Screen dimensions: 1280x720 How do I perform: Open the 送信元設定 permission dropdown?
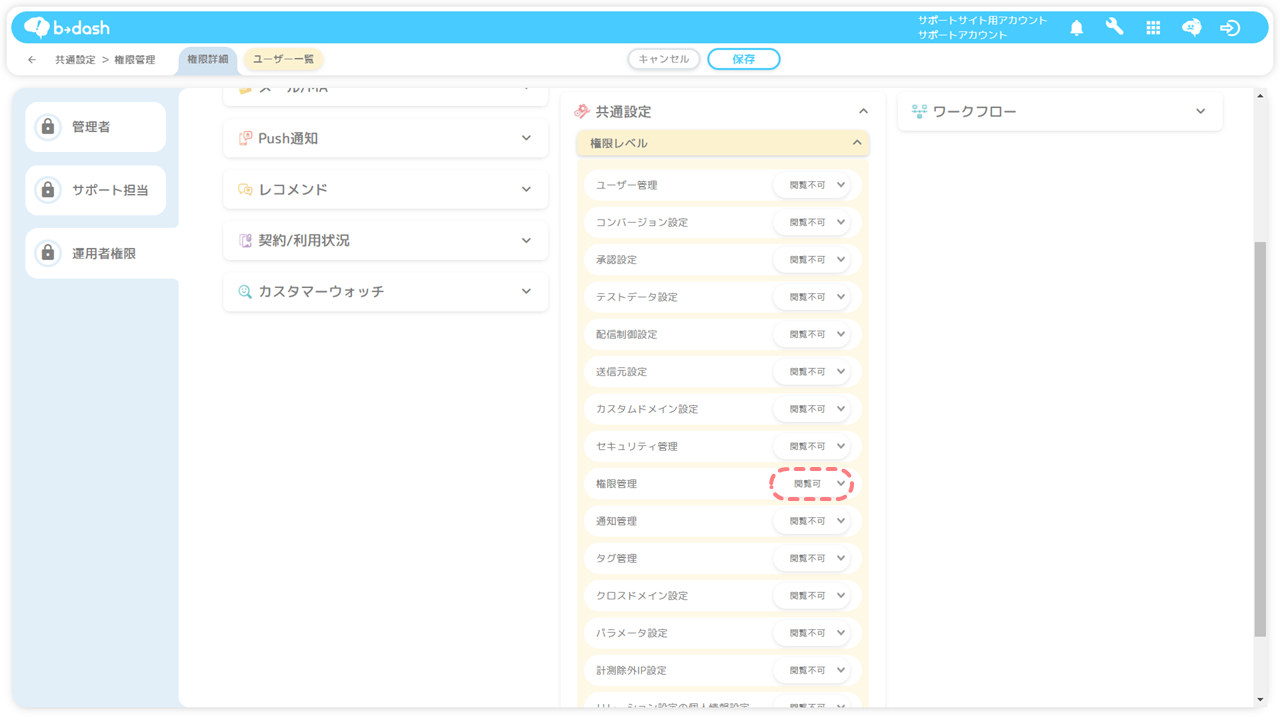click(x=812, y=372)
